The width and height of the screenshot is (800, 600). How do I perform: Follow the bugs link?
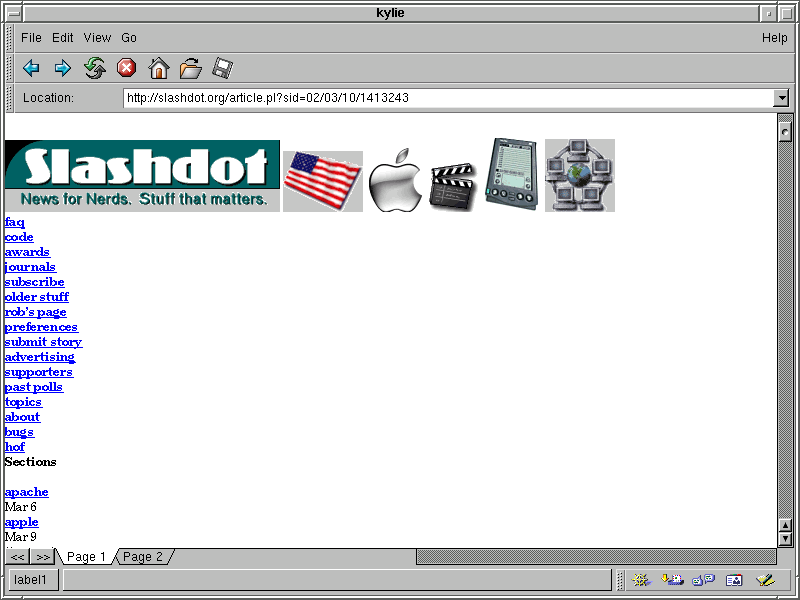click(19, 432)
